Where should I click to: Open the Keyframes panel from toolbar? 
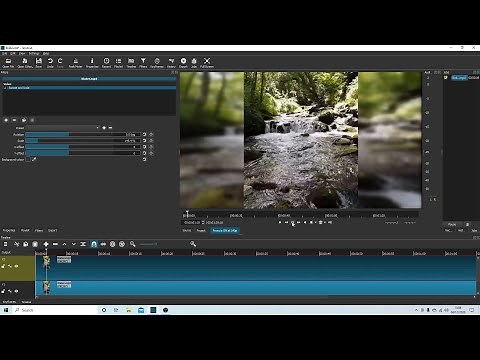point(157,62)
